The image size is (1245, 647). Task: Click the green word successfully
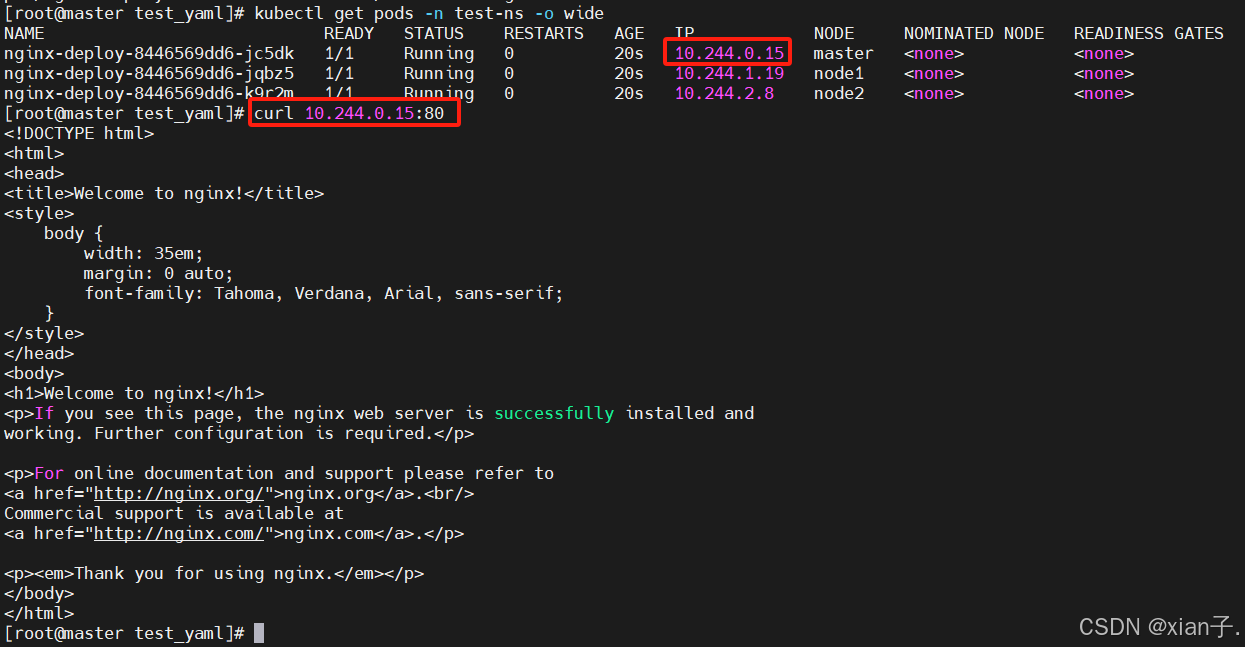pos(554,413)
